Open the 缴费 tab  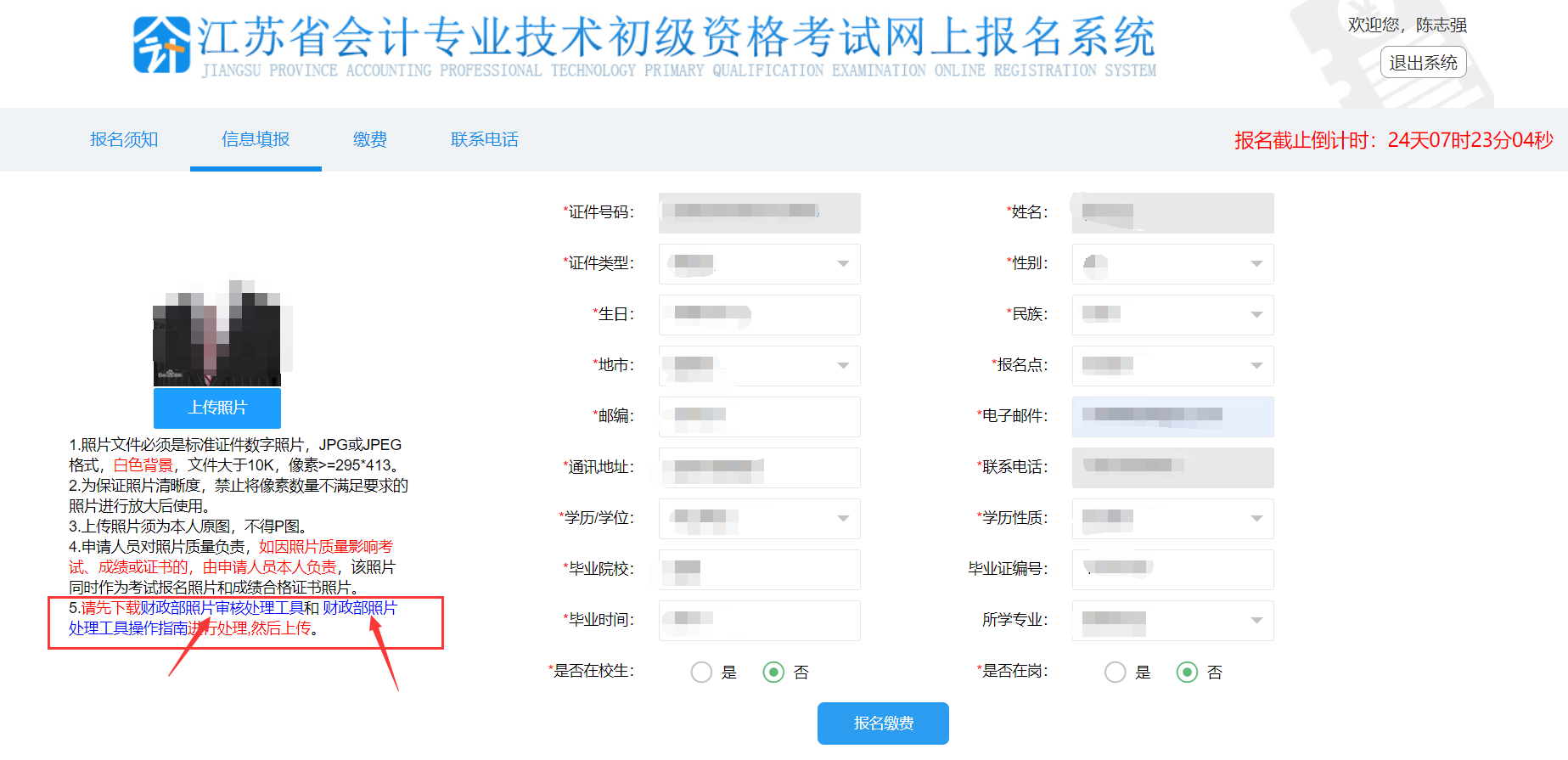pyautogui.click(x=370, y=139)
